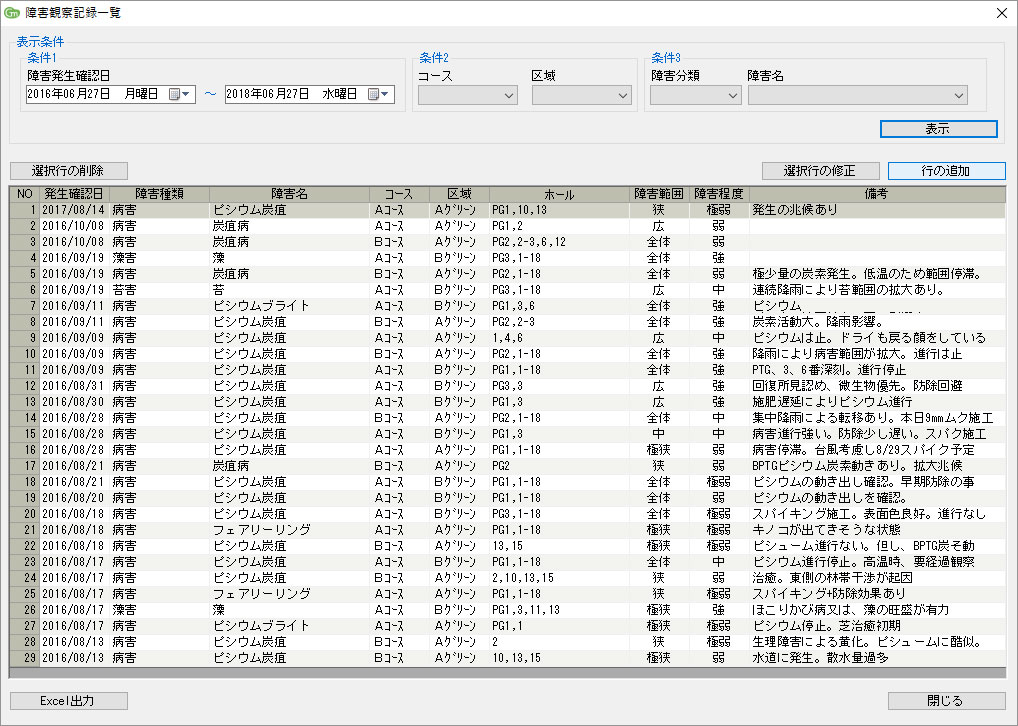This screenshot has height=726, width=1018.
Task: Click 選択行の削除 button
Action: click(x=68, y=171)
